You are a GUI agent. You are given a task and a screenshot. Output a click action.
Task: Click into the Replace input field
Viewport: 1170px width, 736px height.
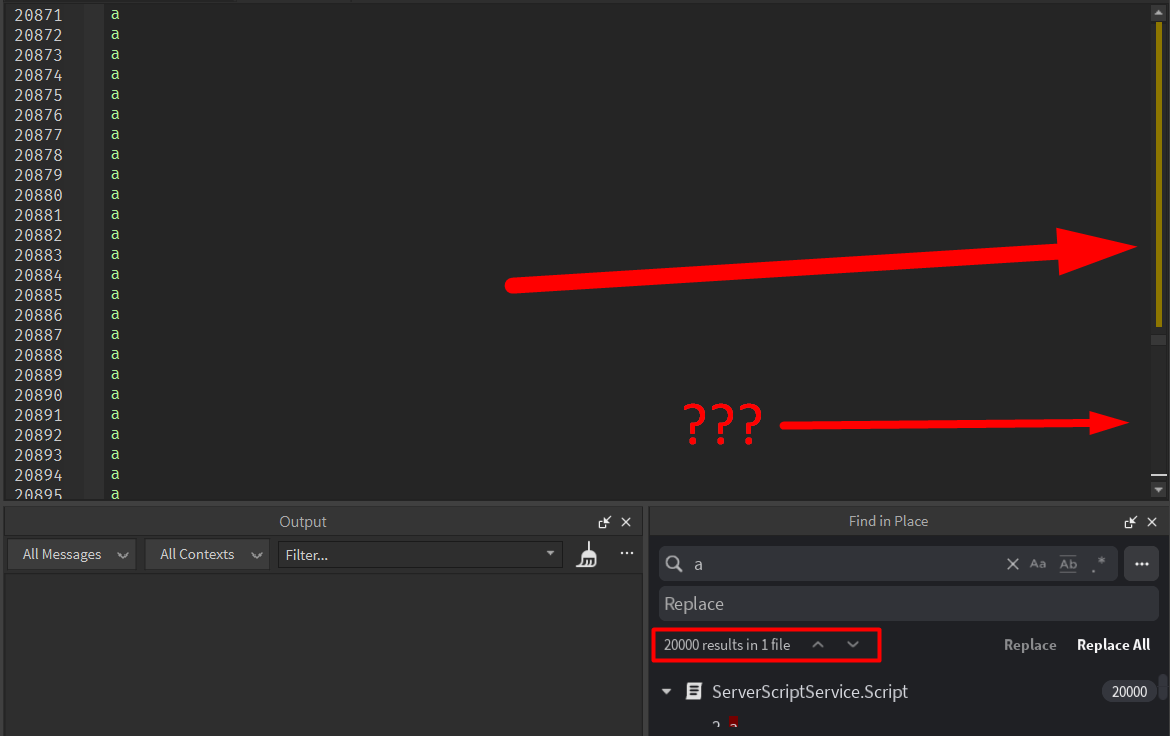coord(908,604)
